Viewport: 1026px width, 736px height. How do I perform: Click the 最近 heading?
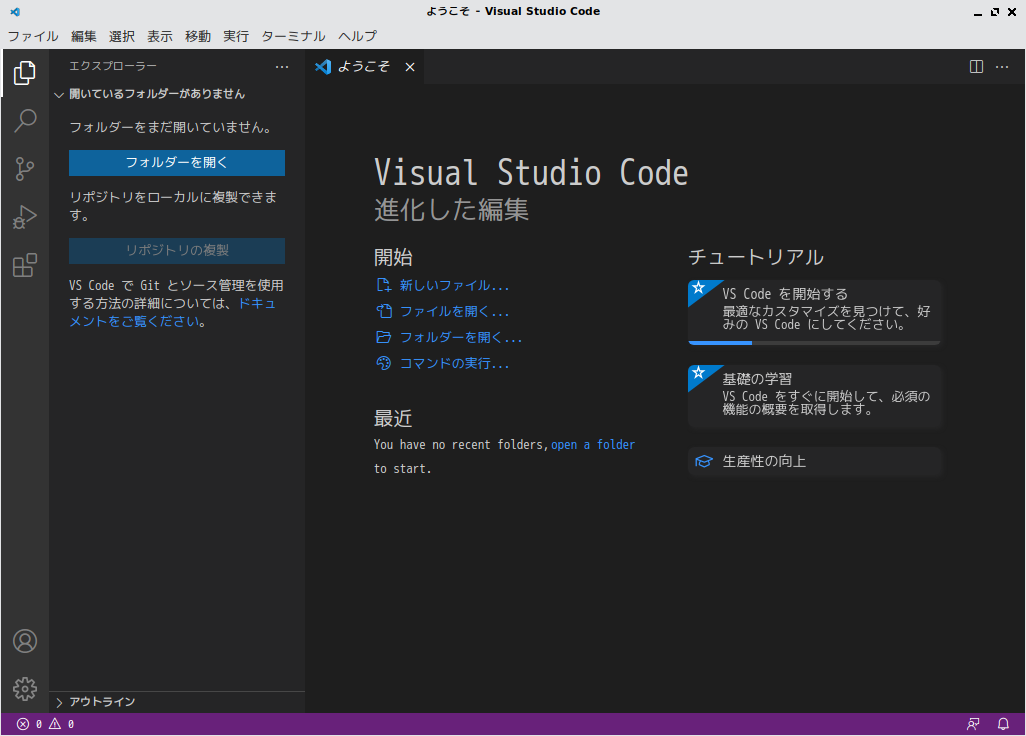coord(393,419)
